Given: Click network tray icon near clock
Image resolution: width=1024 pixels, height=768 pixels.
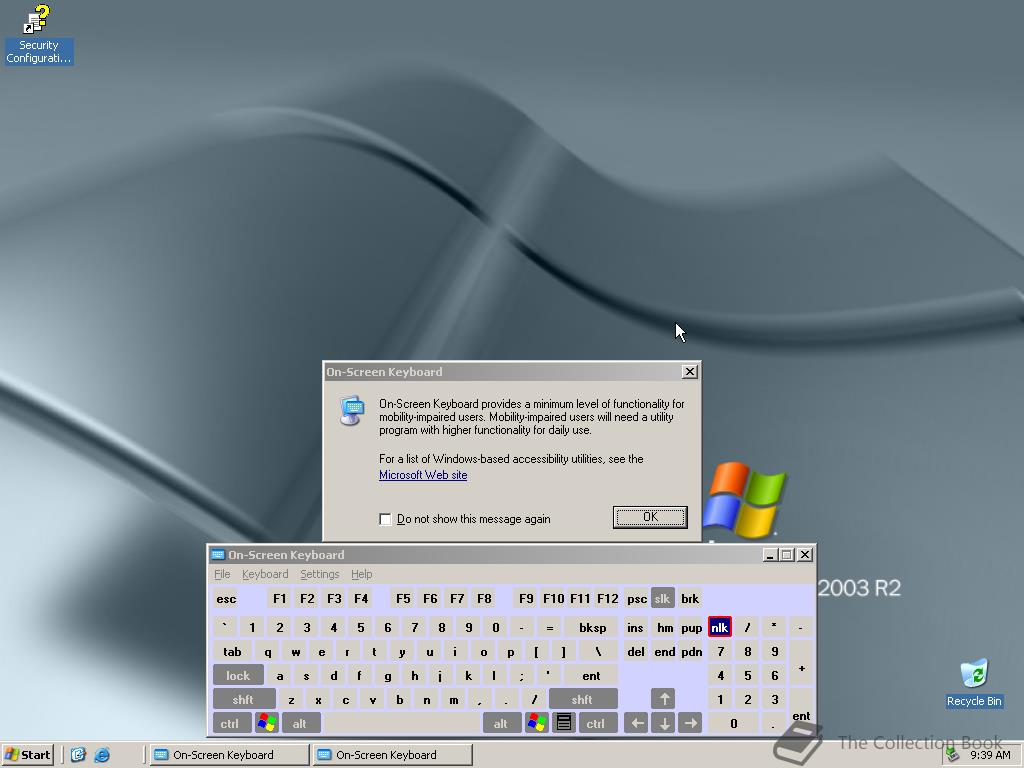Looking at the screenshot, I should tap(953, 755).
